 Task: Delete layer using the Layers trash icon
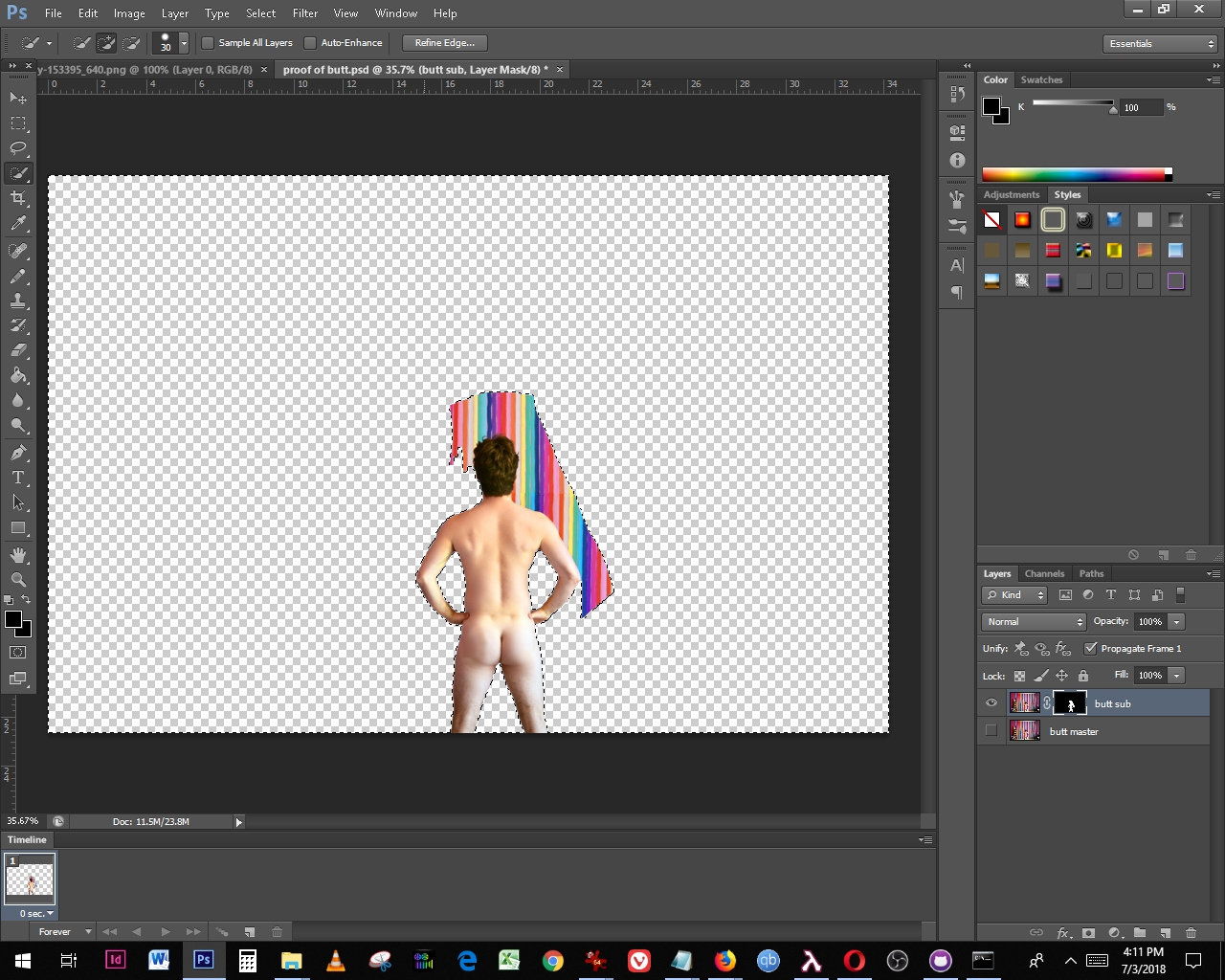(x=1191, y=932)
